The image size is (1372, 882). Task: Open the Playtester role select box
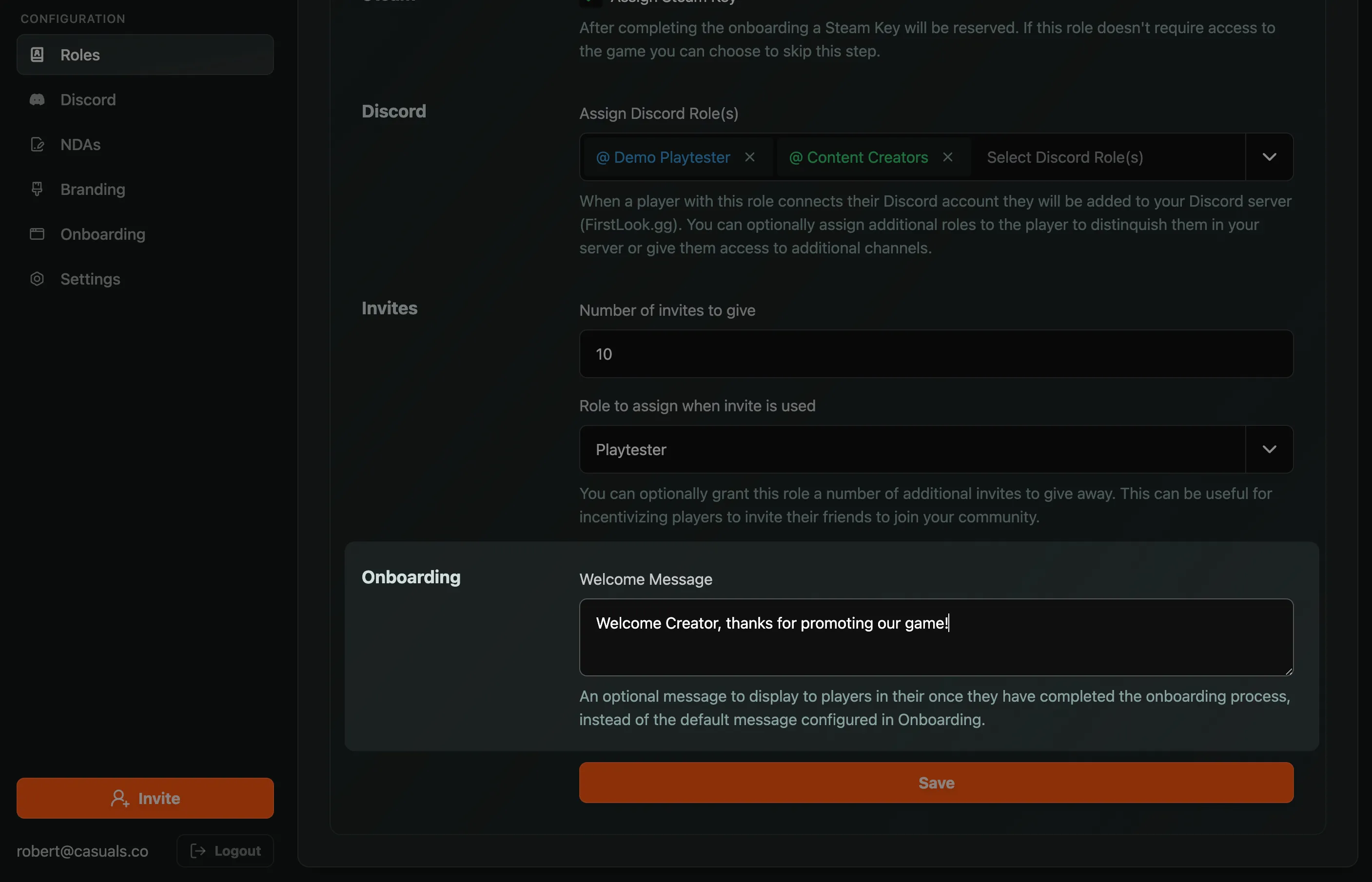[911, 449]
